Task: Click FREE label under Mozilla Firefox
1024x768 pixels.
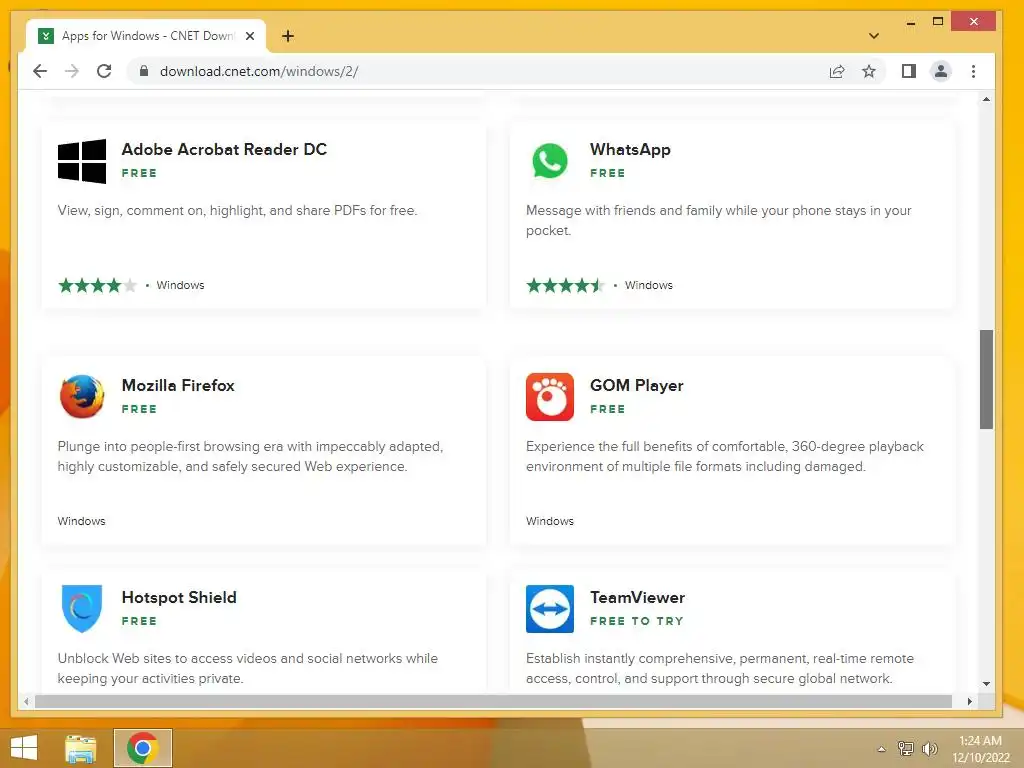Action: click(139, 409)
